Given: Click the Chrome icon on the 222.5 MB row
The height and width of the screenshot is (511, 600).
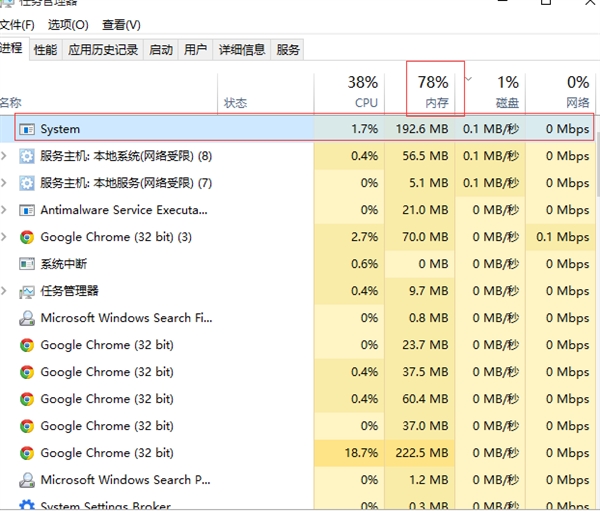Looking at the screenshot, I should coord(27,453).
